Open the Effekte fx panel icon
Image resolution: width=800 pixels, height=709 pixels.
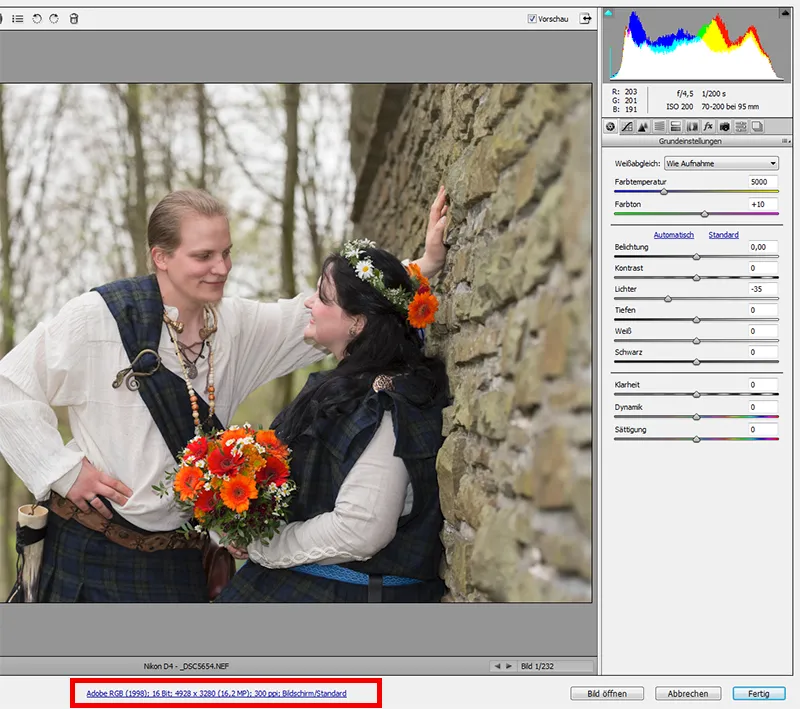tap(707, 126)
